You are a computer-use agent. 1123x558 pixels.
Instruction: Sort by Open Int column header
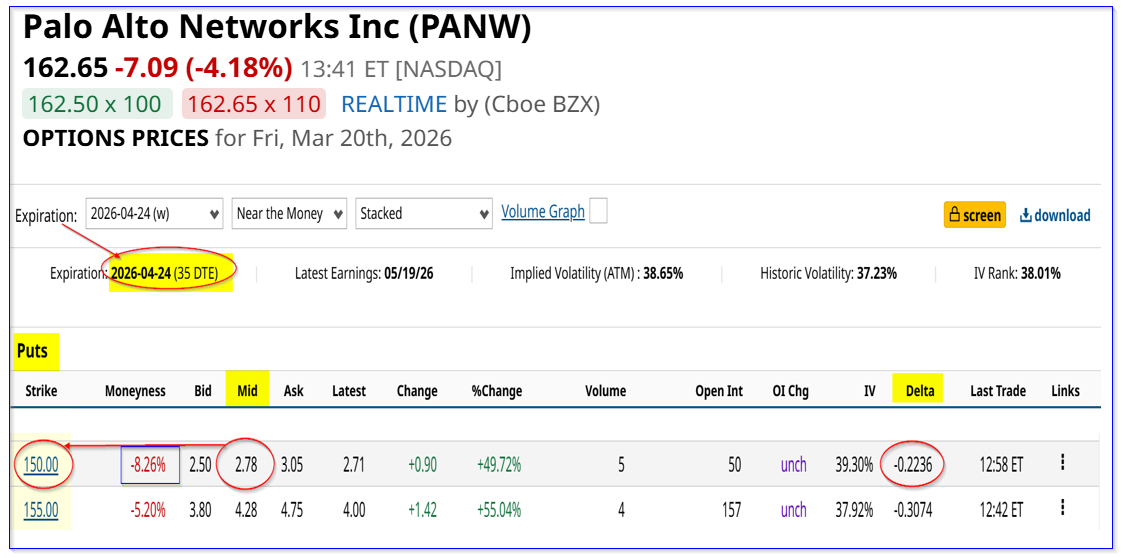[x=719, y=391]
